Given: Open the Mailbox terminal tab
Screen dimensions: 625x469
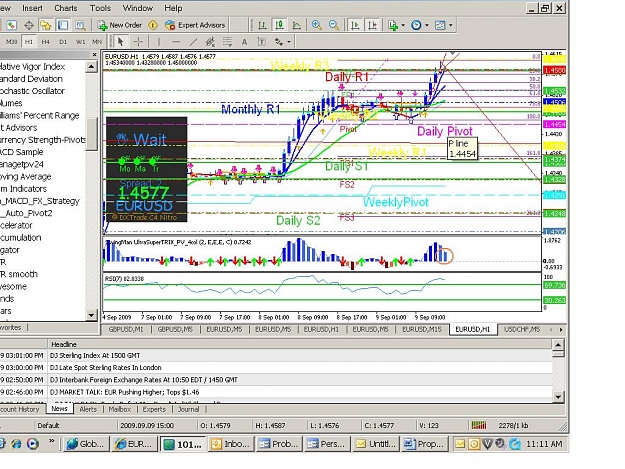Looking at the screenshot, I should pyautogui.click(x=120, y=409).
